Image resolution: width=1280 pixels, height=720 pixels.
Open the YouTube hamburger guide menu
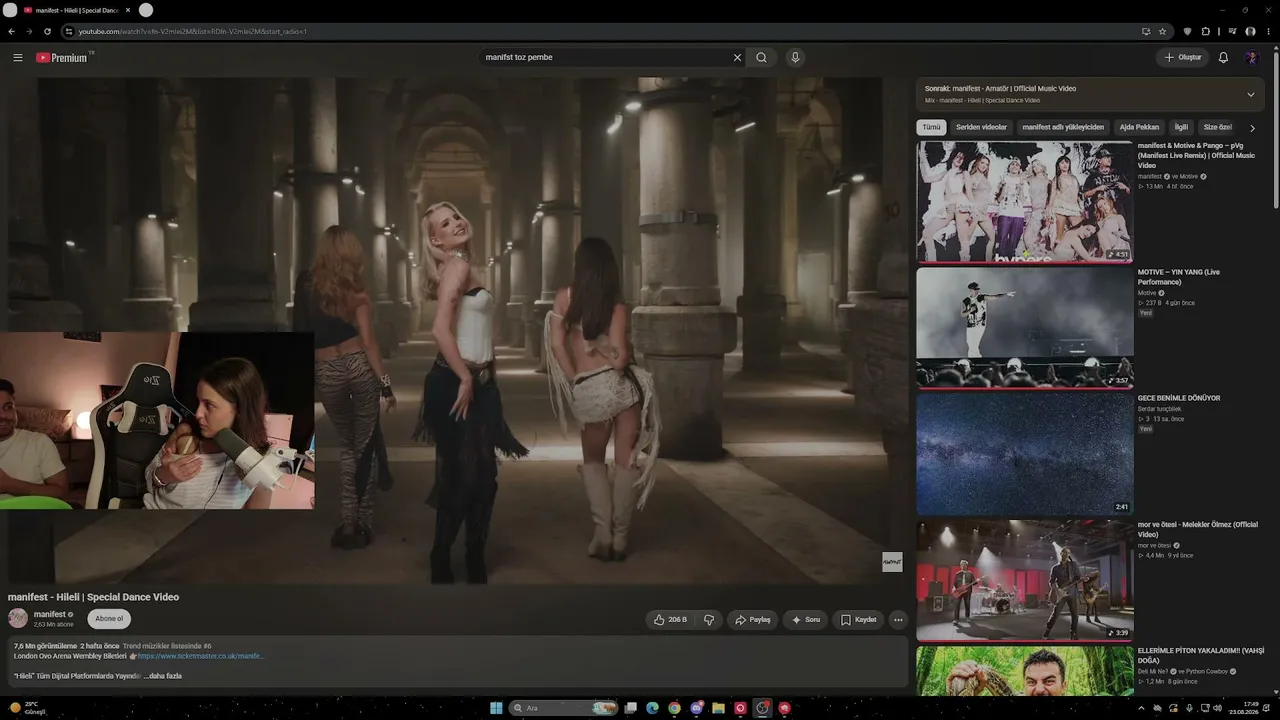pyautogui.click(x=18, y=58)
